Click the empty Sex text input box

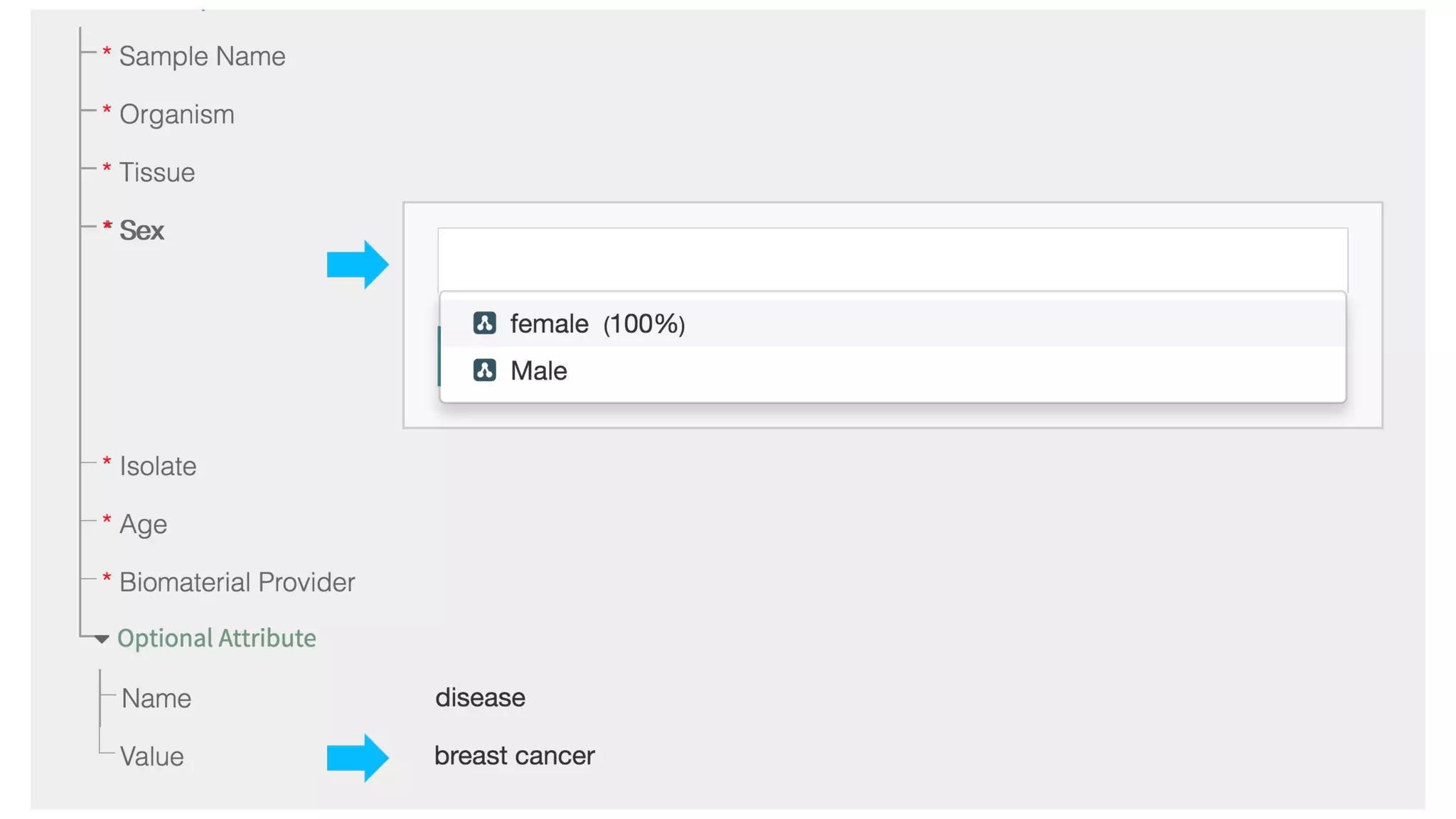892,259
